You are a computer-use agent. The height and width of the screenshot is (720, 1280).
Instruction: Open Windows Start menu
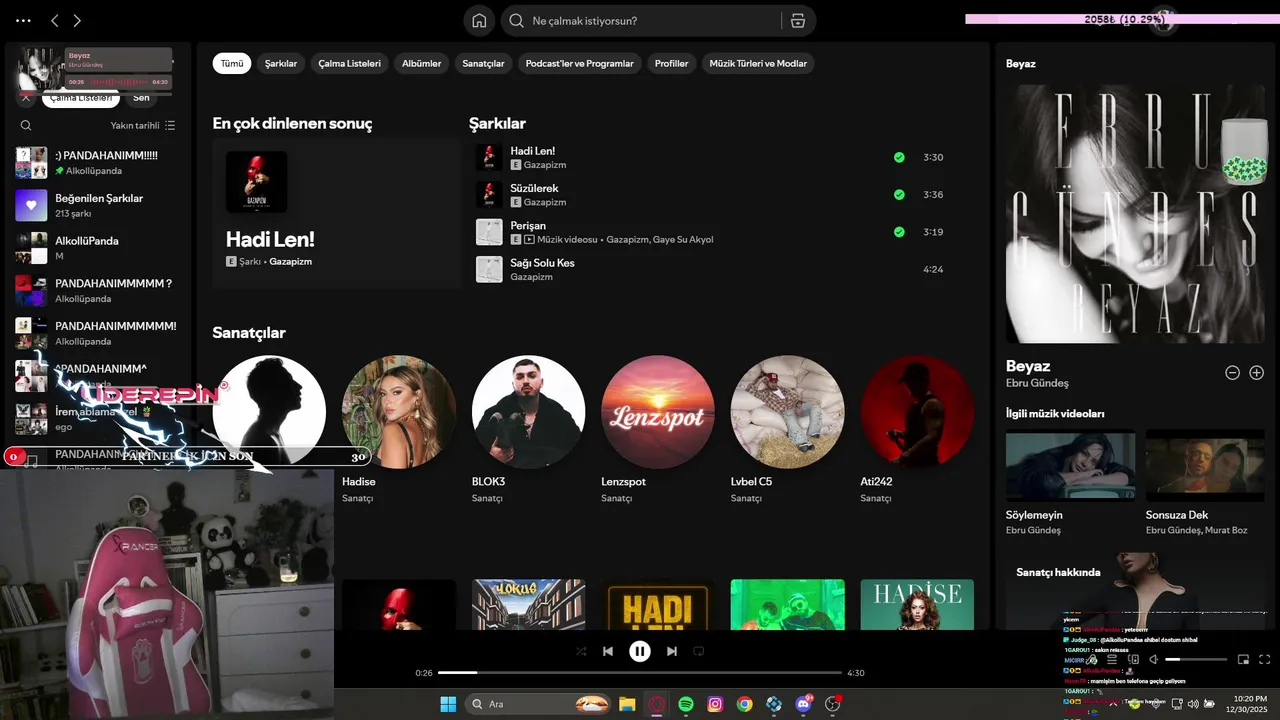(x=448, y=704)
